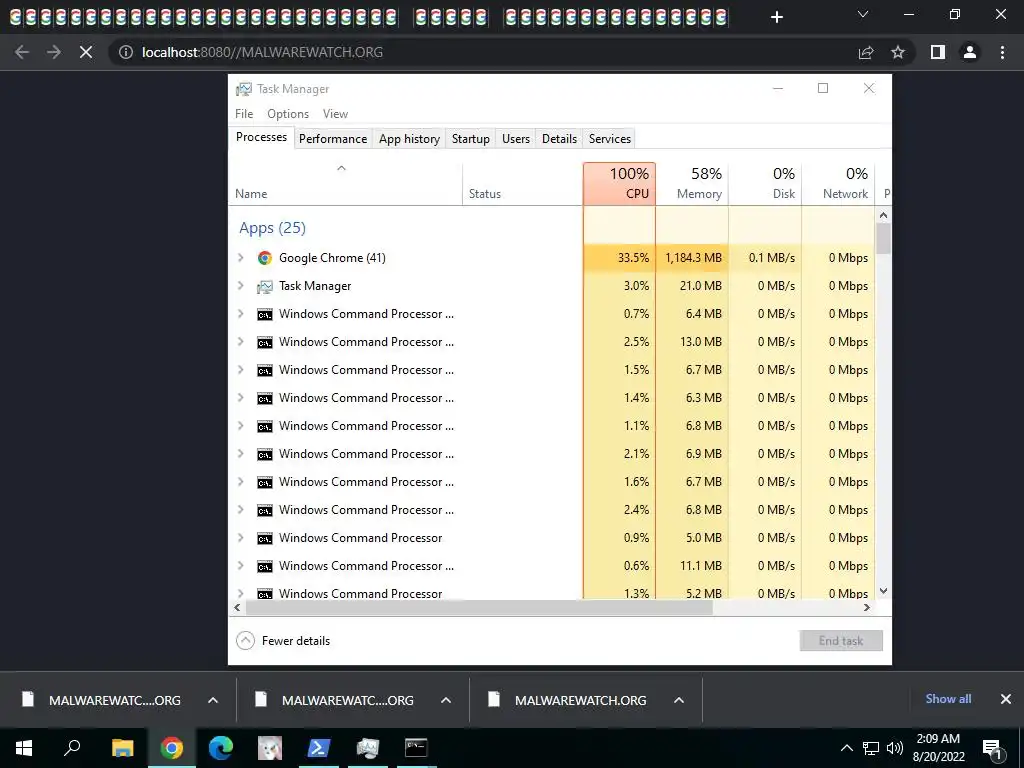
Task: Click the Google Chrome icon in process list
Action: click(264, 258)
